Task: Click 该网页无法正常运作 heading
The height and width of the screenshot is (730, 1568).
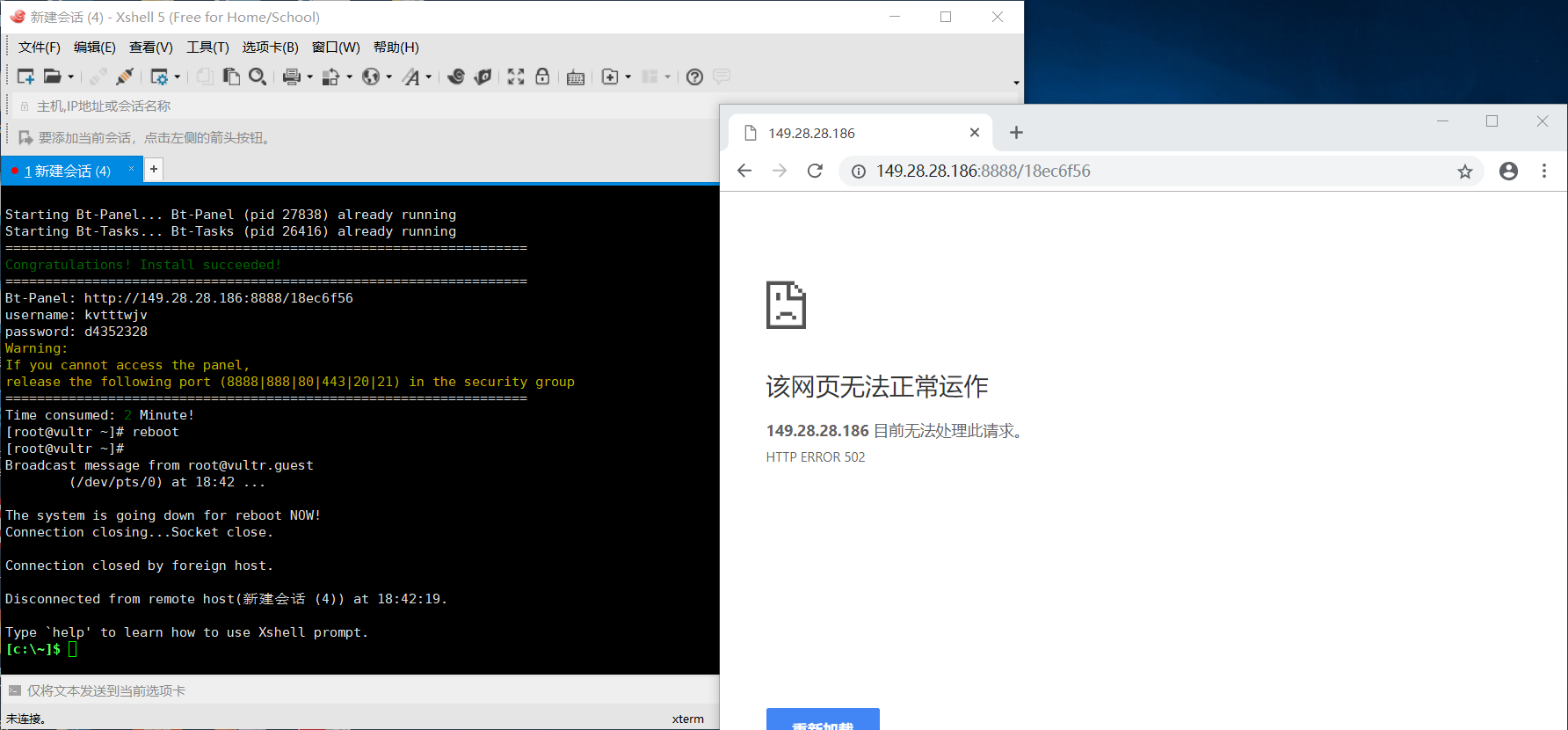Action: [877, 386]
